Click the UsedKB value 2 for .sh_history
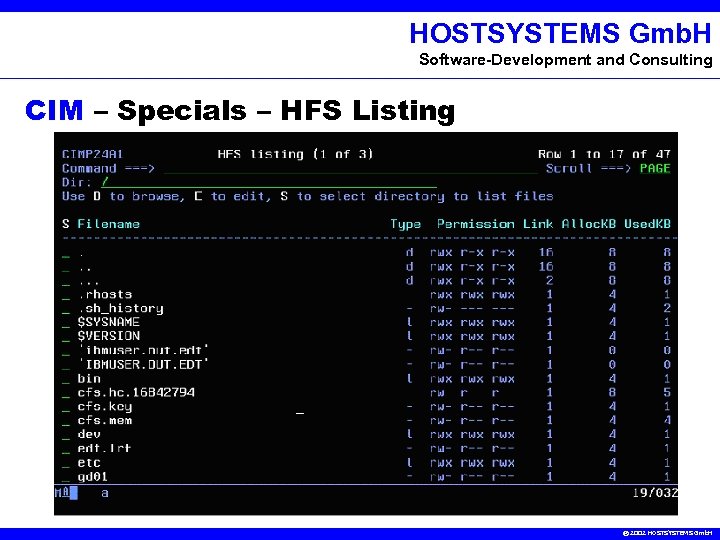 (667, 309)
